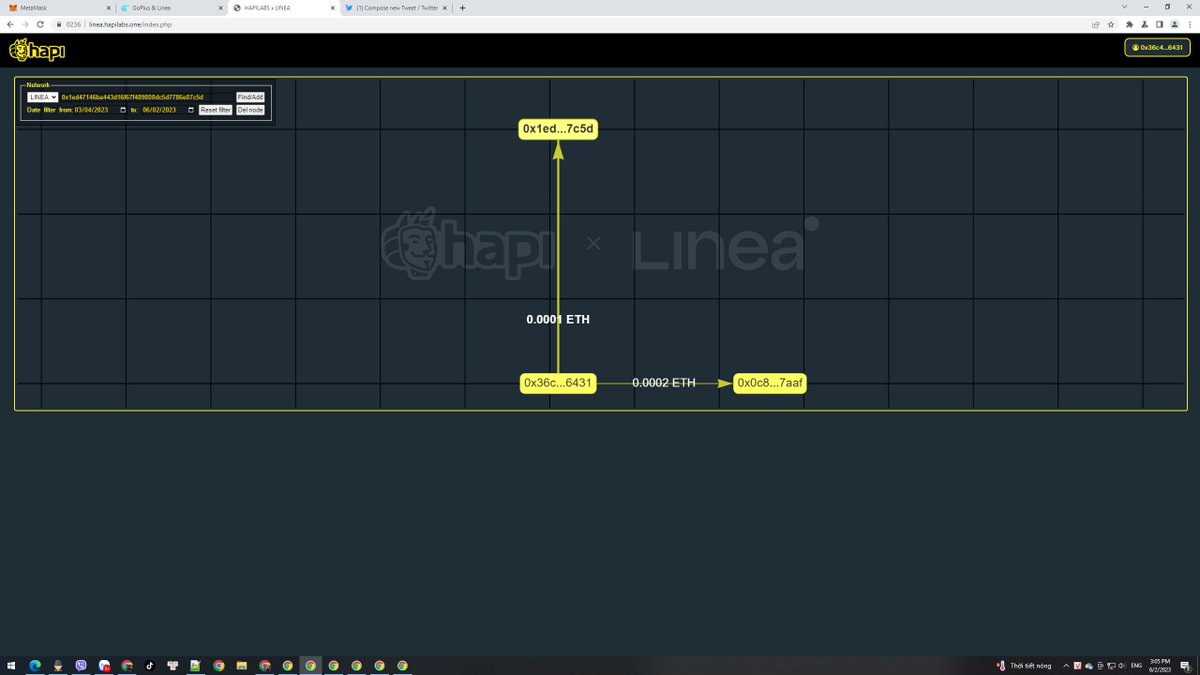
Task: Click the Reset filter button
Action: (x=215, y=110)
